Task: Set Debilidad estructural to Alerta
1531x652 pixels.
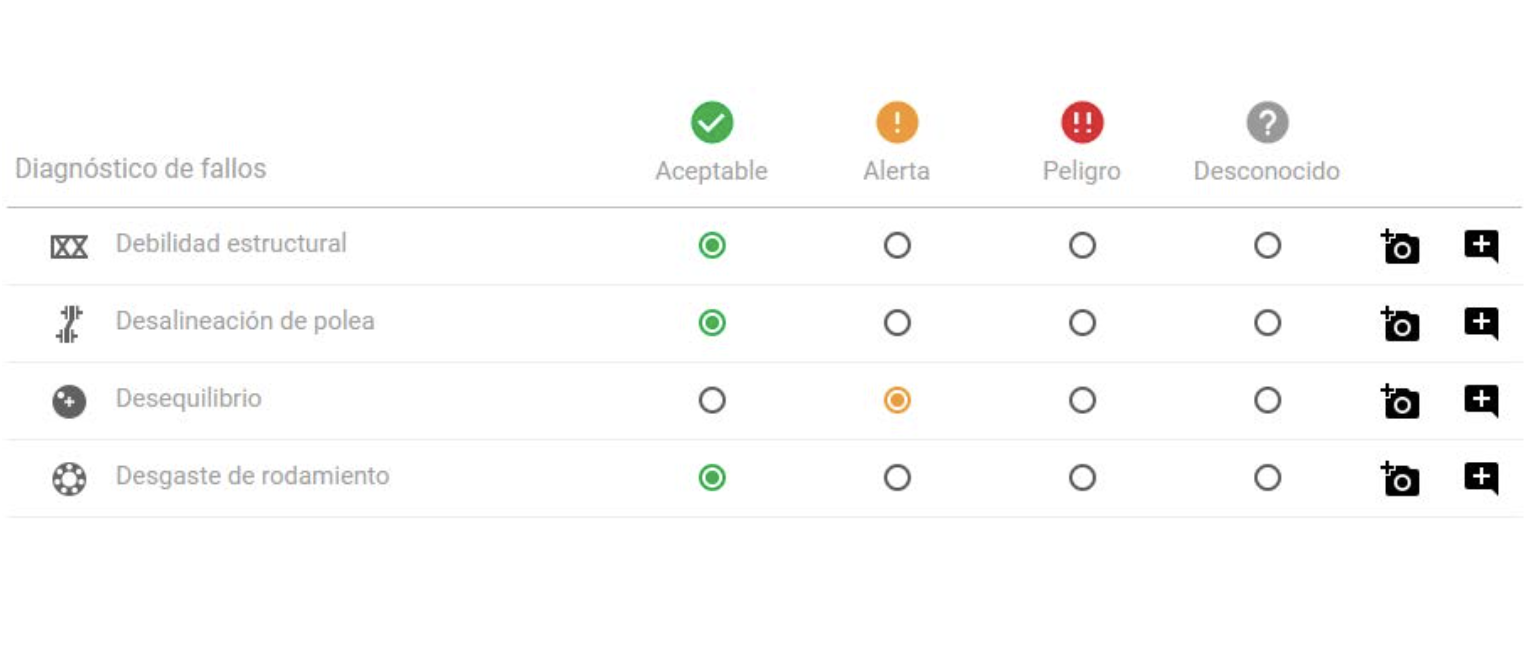Action: [897, 245]
